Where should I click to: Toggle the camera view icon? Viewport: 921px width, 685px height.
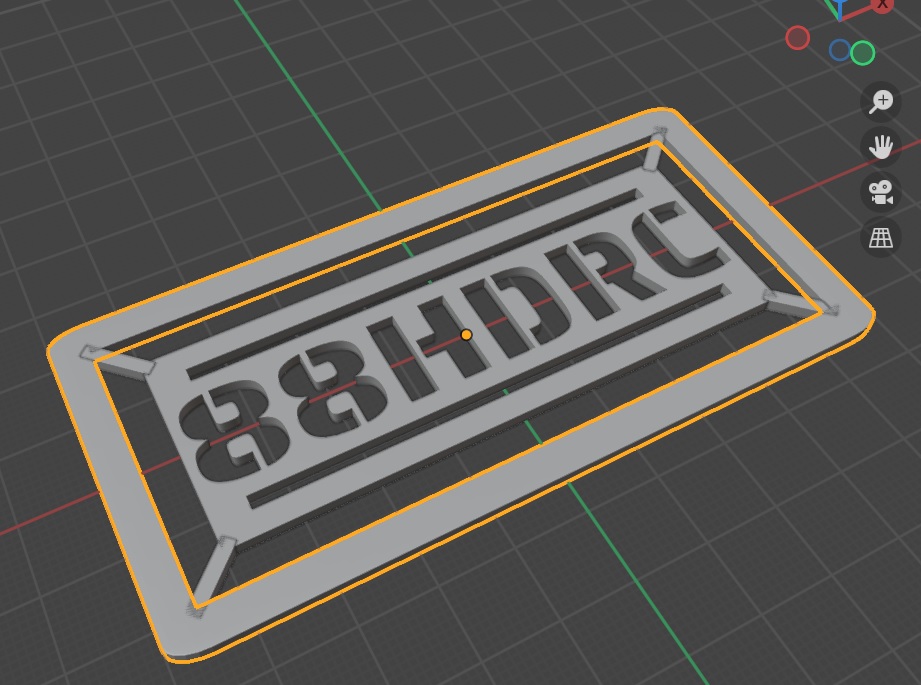pyautogui.click(x=880, y=192)
